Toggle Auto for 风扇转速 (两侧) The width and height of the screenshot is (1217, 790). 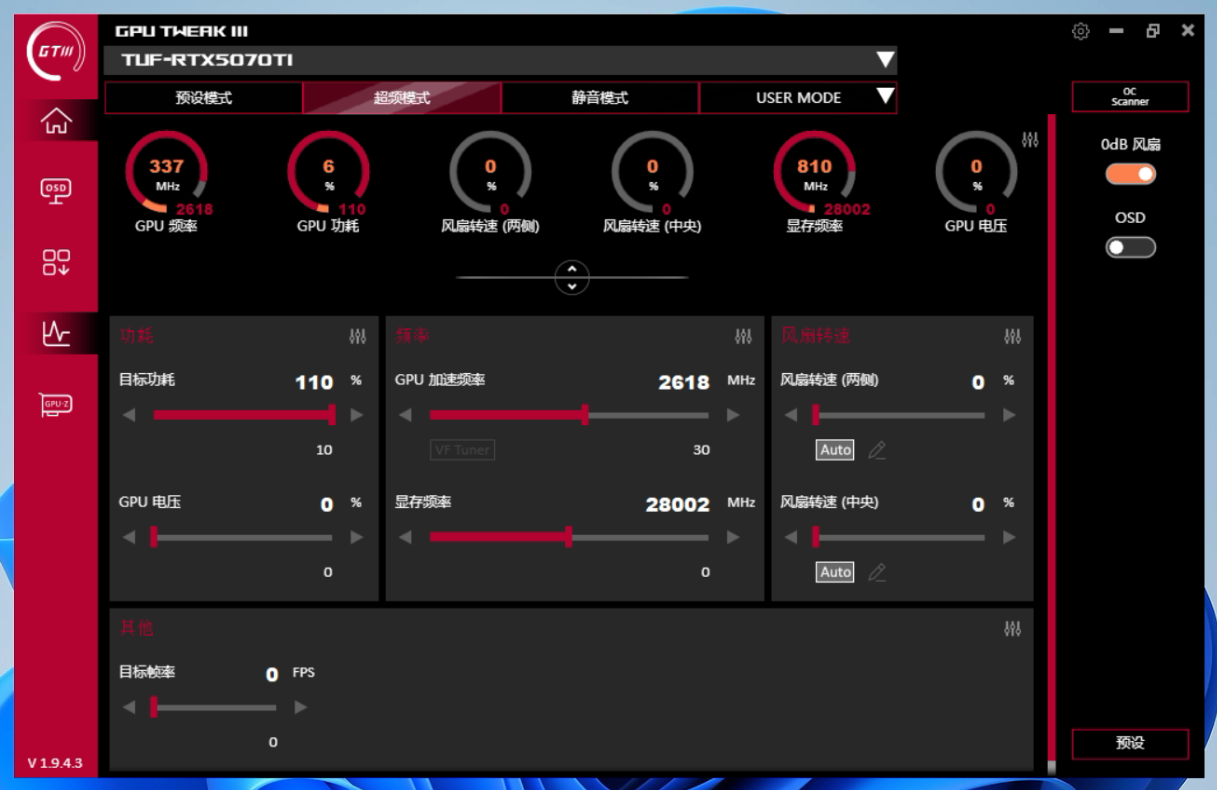coord(835,450)
